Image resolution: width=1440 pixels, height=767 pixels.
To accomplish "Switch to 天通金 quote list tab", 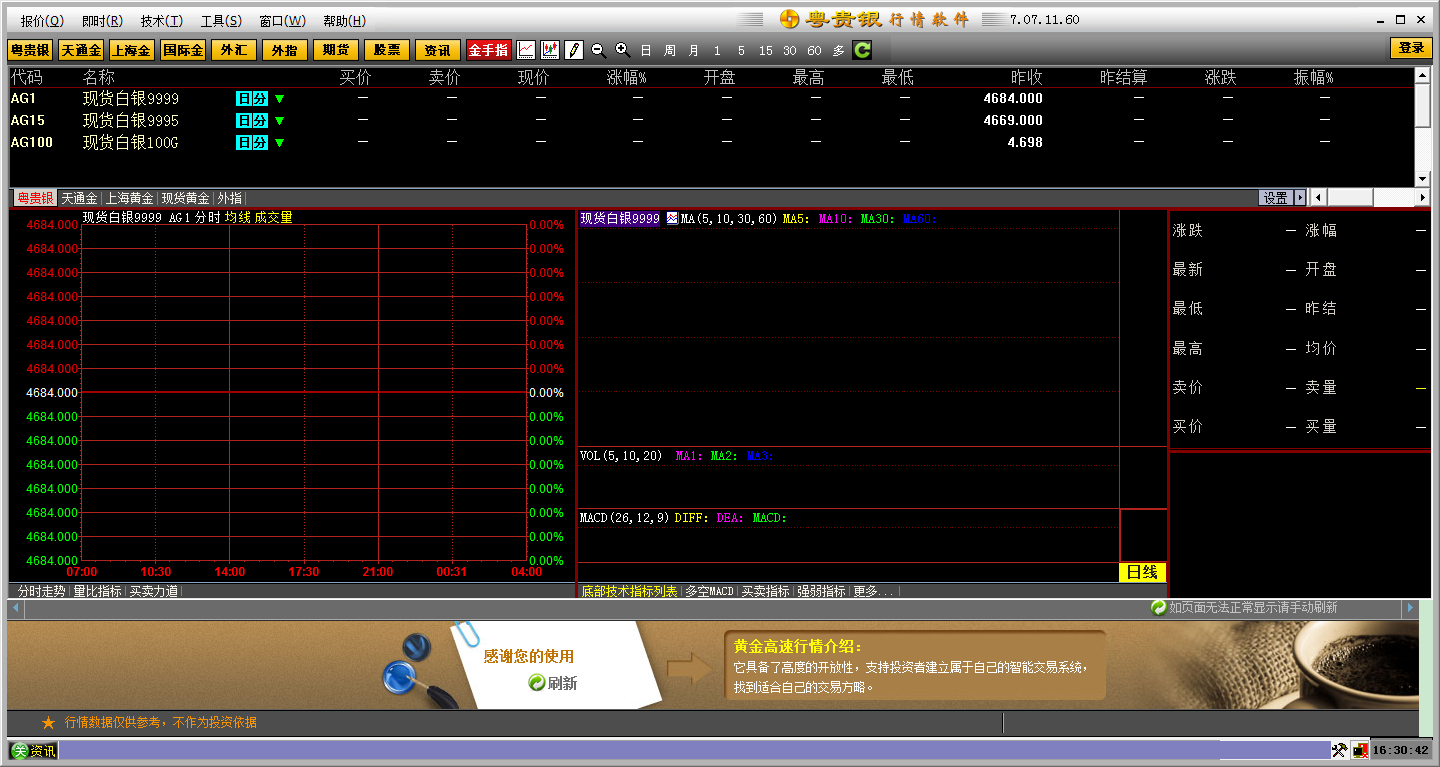I will pos(79,198).
